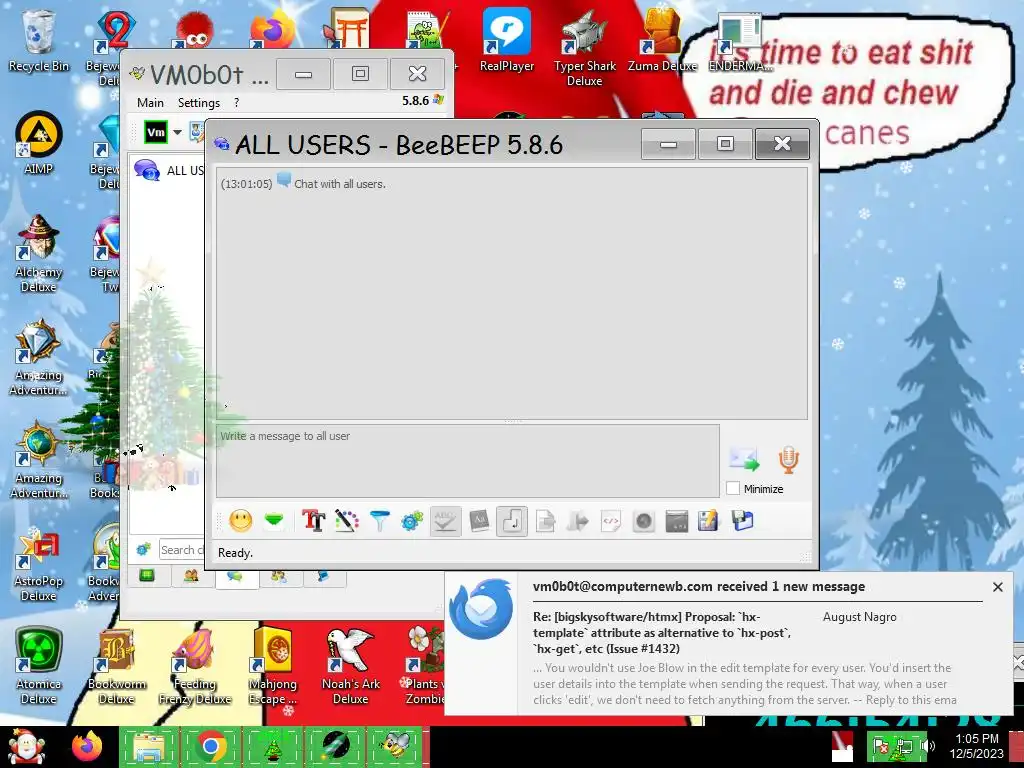Open Zuma Deluxe desktop shortcut

(x=663, y=40)
